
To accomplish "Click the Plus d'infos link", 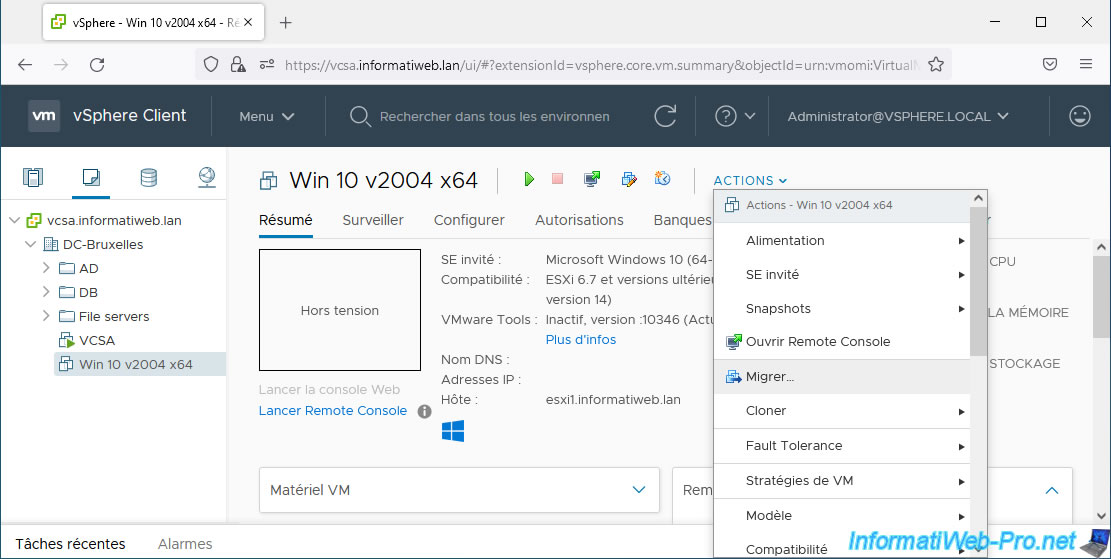I will (x=580, y=340).
